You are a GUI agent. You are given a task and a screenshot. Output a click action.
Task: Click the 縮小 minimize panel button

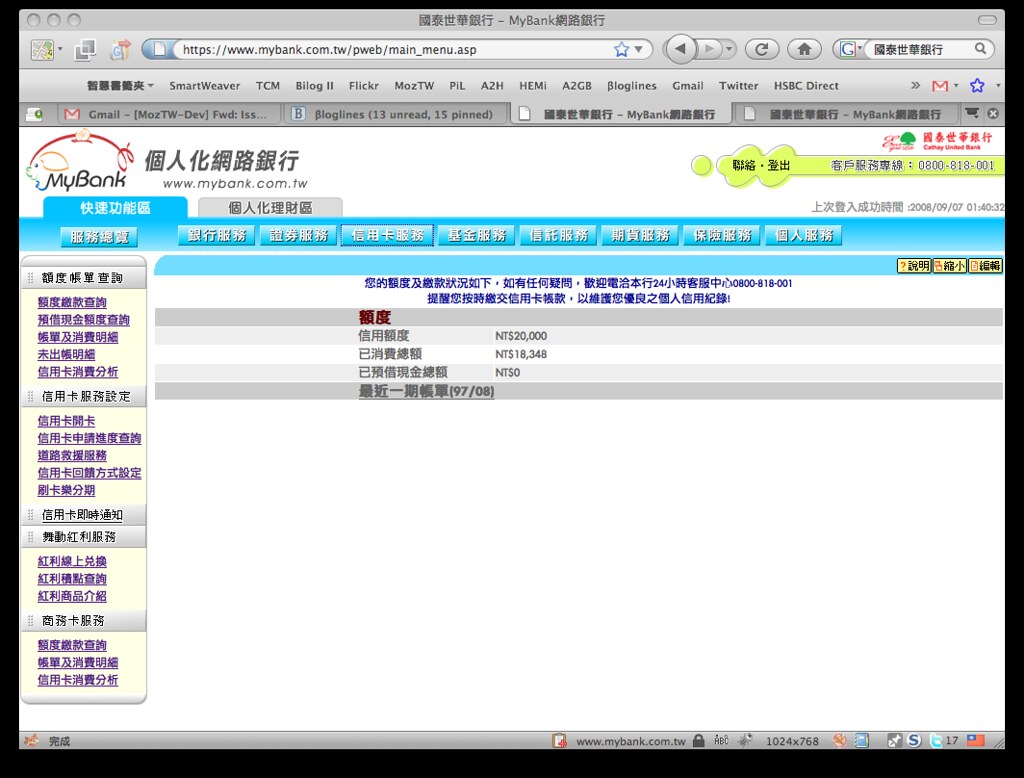[x=949, y=266]
